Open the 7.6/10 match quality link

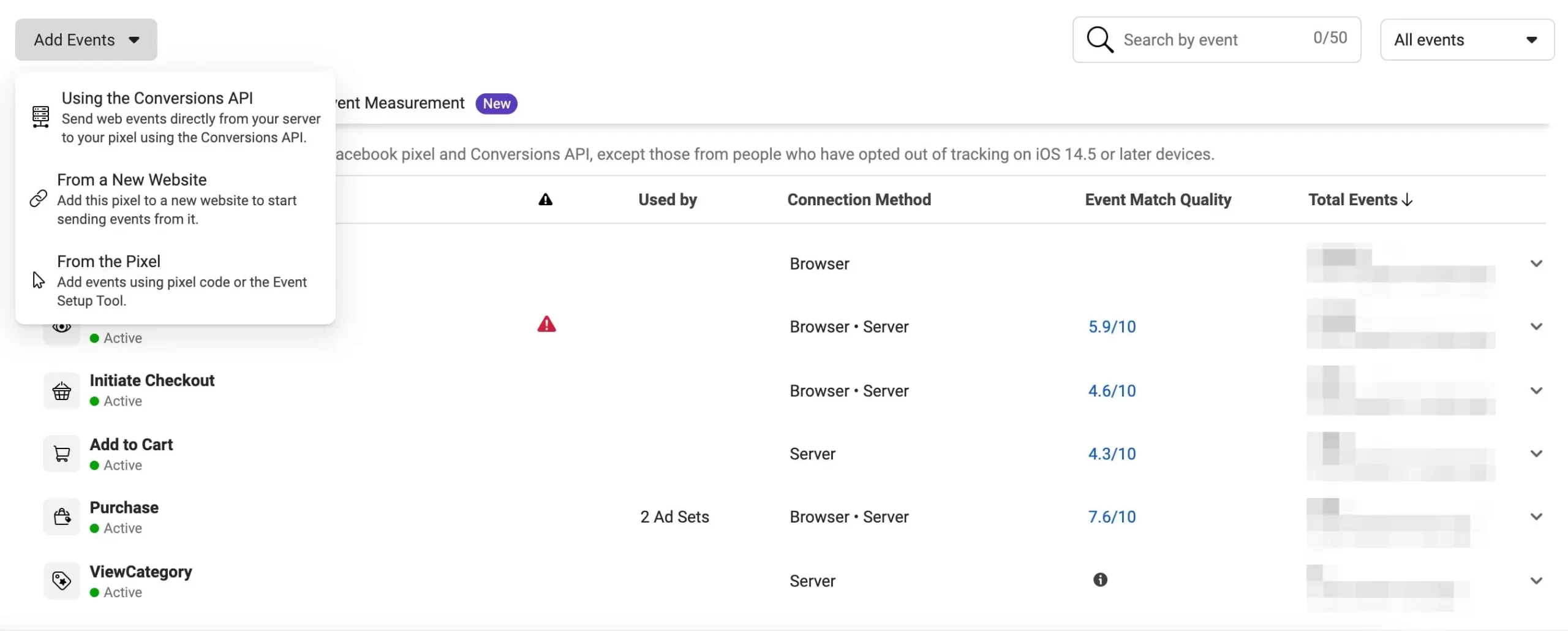click(1112, 517)
